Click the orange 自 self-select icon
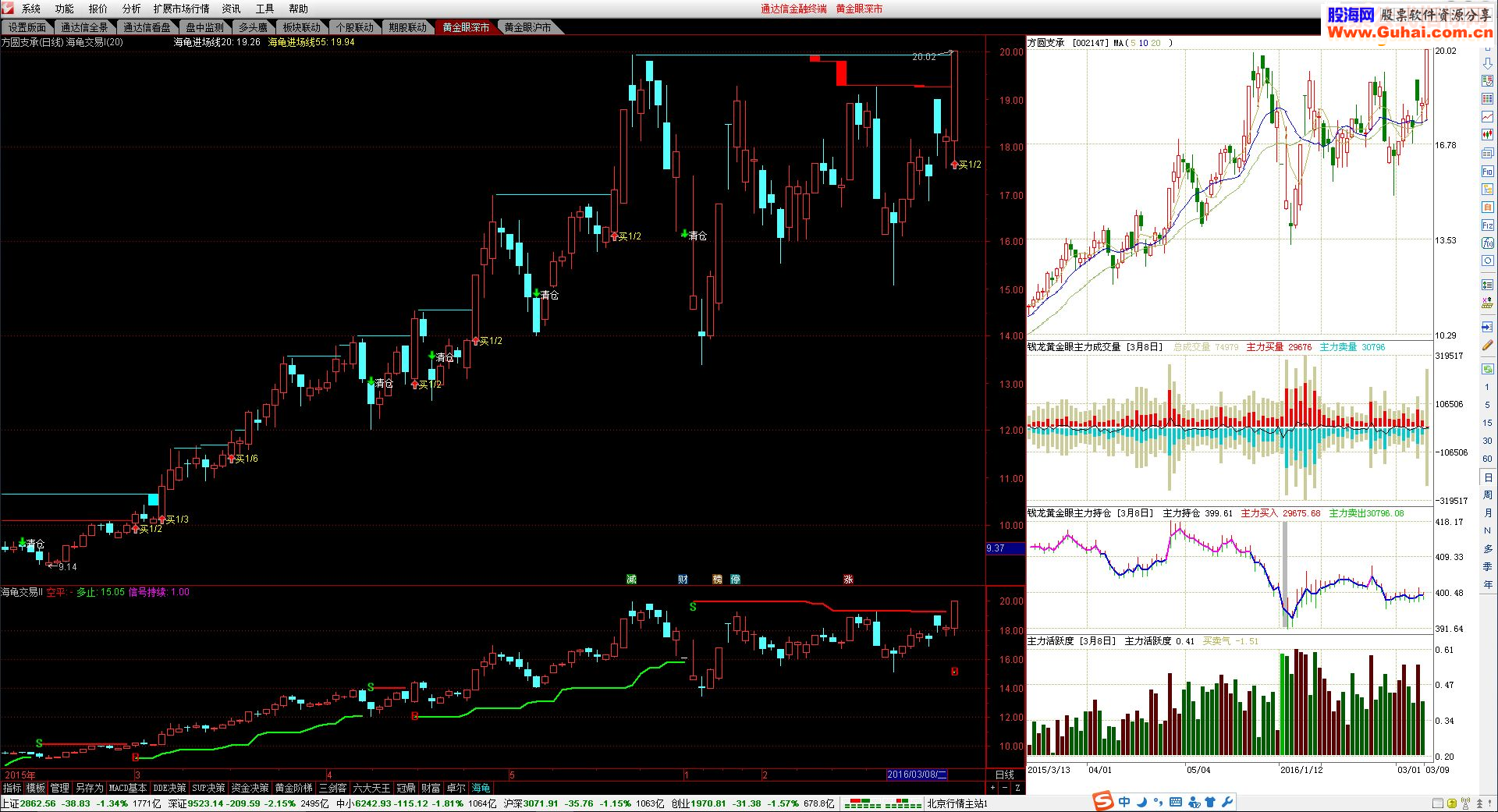 coord(1487,207)
